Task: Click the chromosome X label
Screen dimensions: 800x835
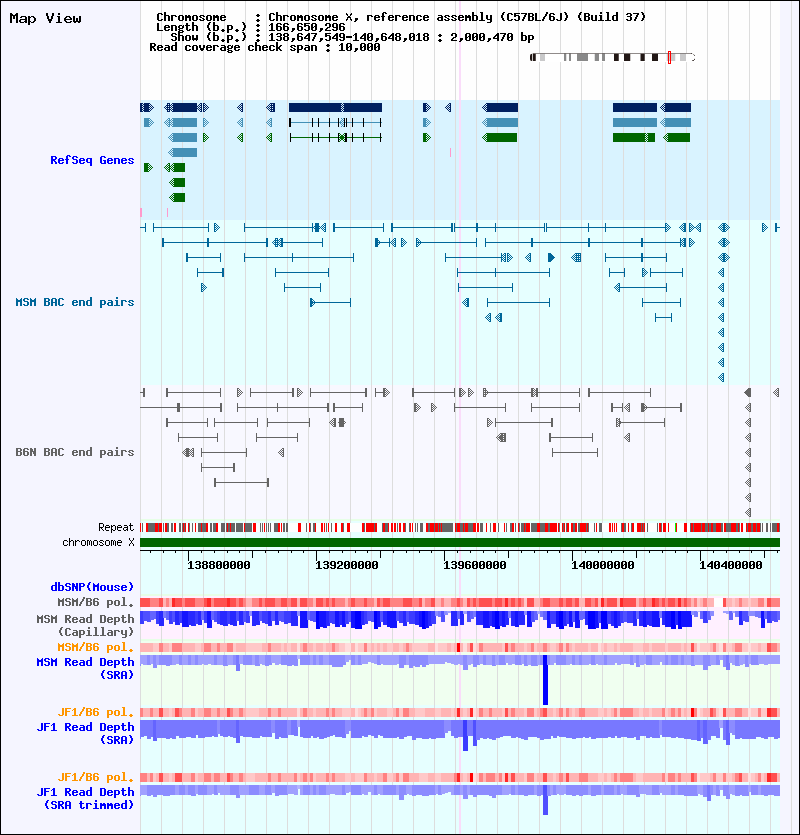Action: (x=99, y=542)
